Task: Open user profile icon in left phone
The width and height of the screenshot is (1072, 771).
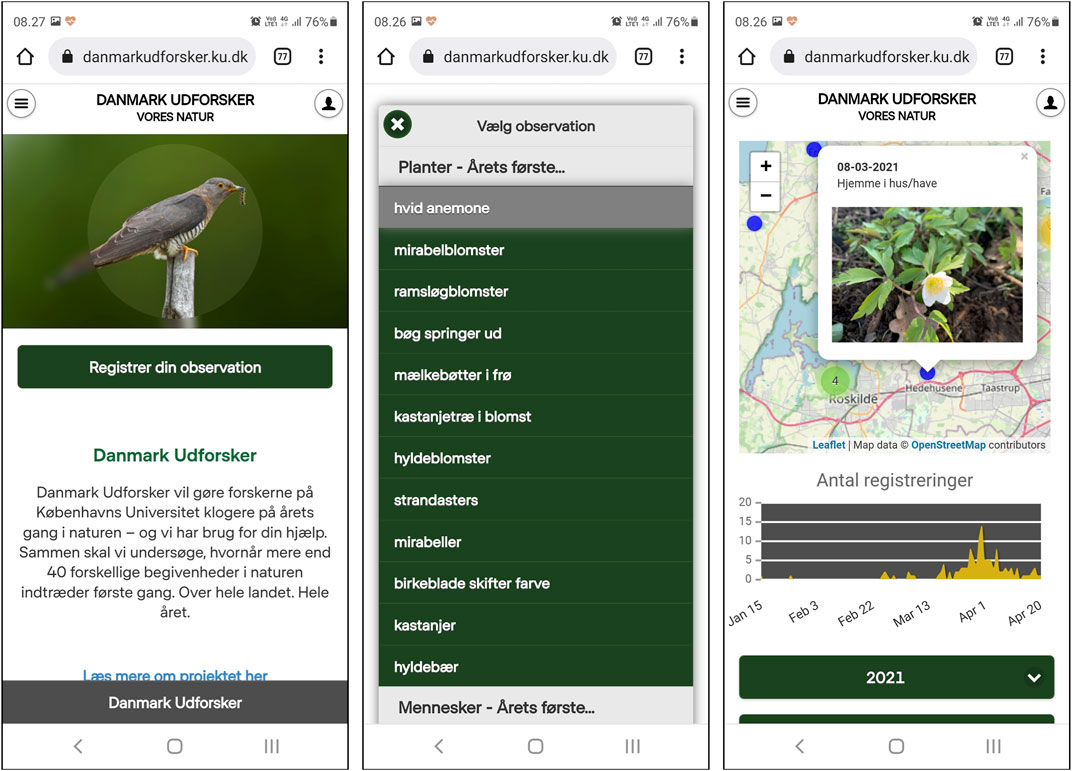Action: 329,104
